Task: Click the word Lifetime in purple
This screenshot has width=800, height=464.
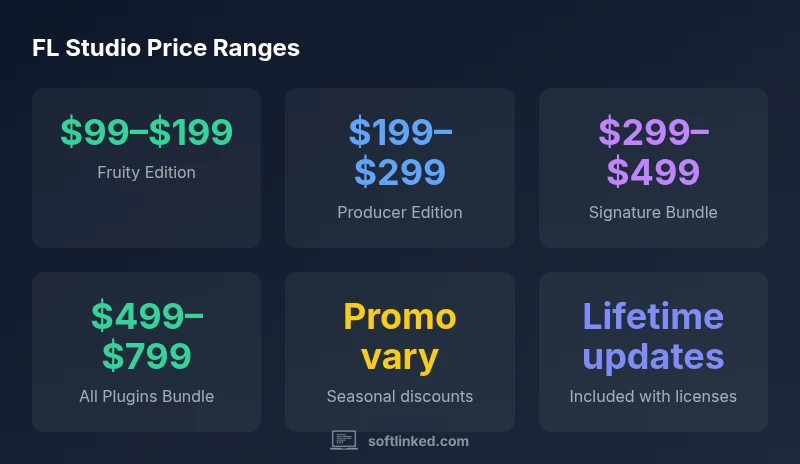Action: pos(653,317)
